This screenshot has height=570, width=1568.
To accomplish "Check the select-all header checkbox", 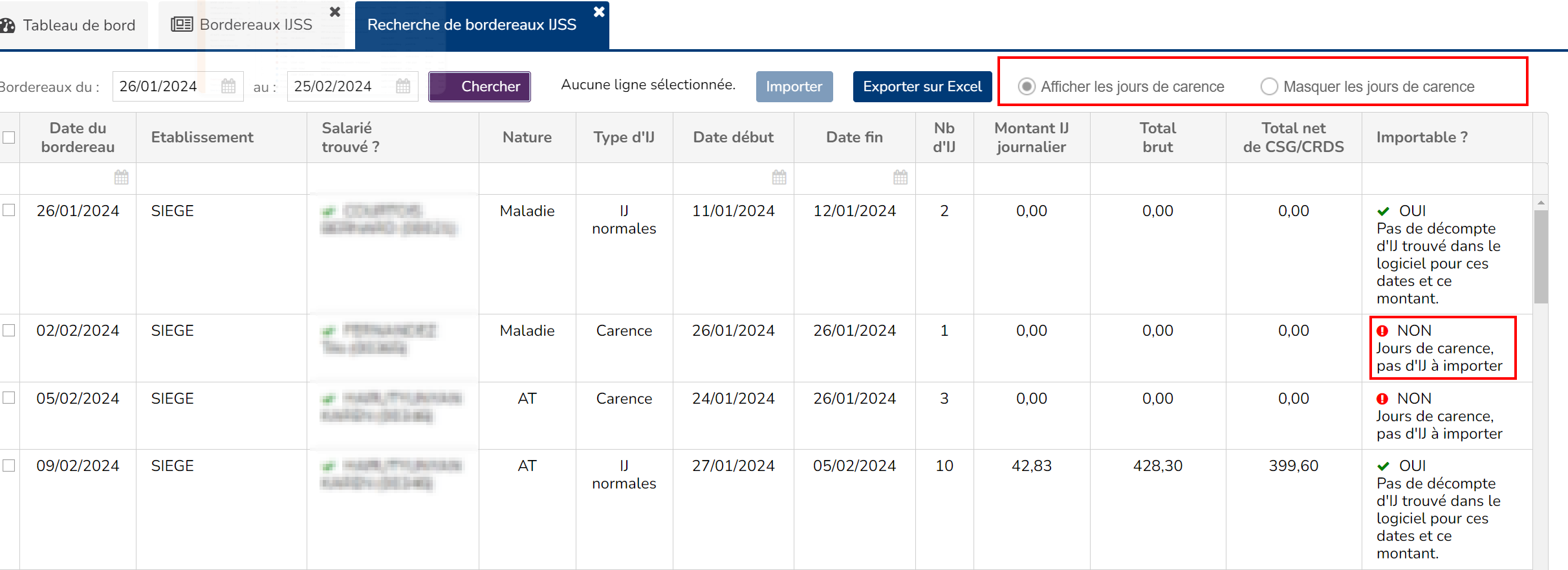I will (x=9, y=137).
